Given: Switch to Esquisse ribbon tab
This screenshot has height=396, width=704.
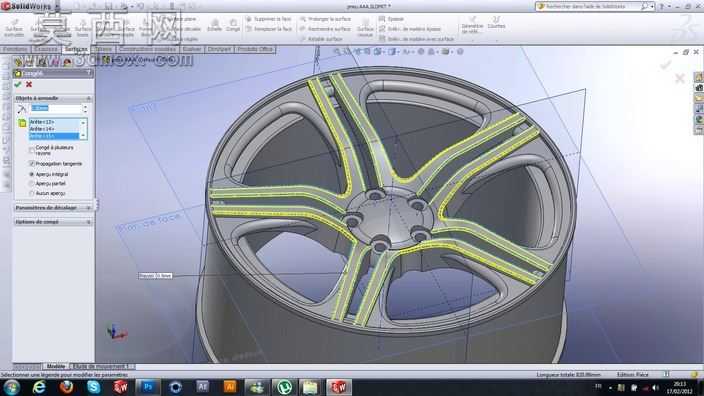Looking at the screenshot, I should click(x=45, y=49).
